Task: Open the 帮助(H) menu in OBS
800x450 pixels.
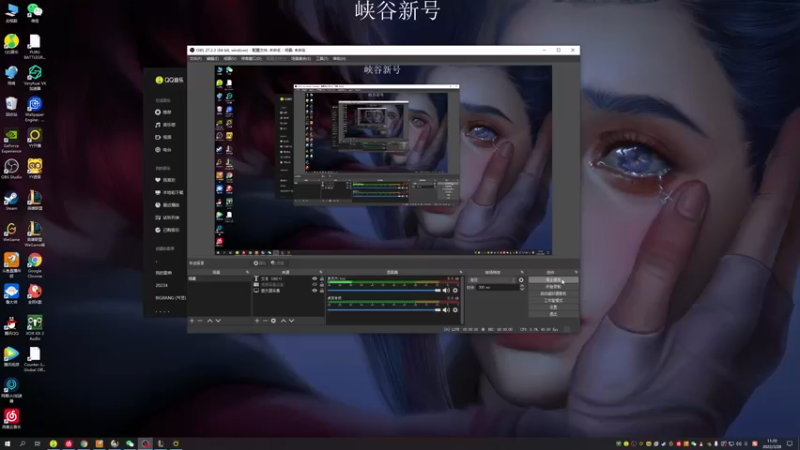Action: (339, 59)
